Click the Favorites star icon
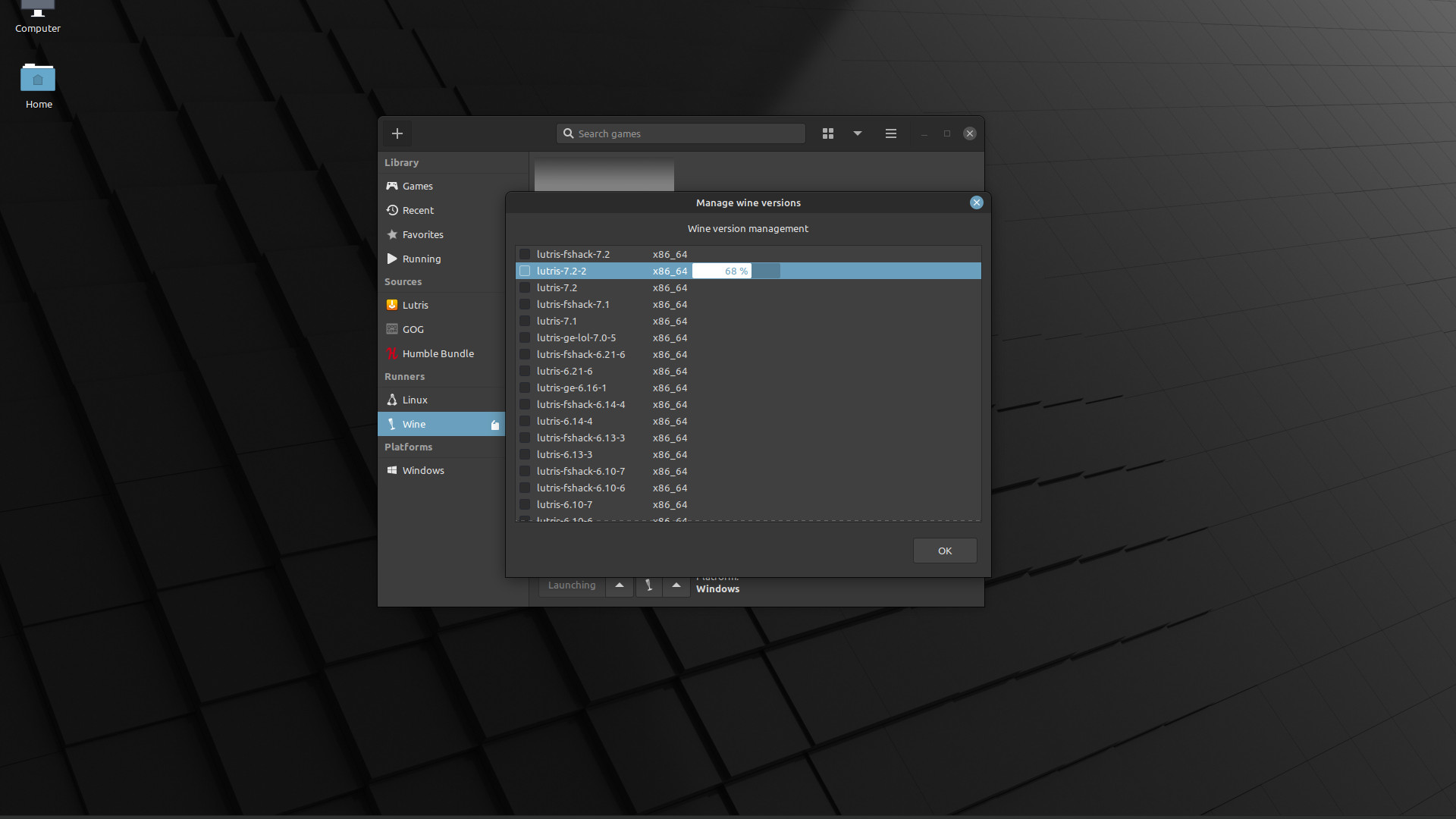1456x819 pixels. pos(392,234)
